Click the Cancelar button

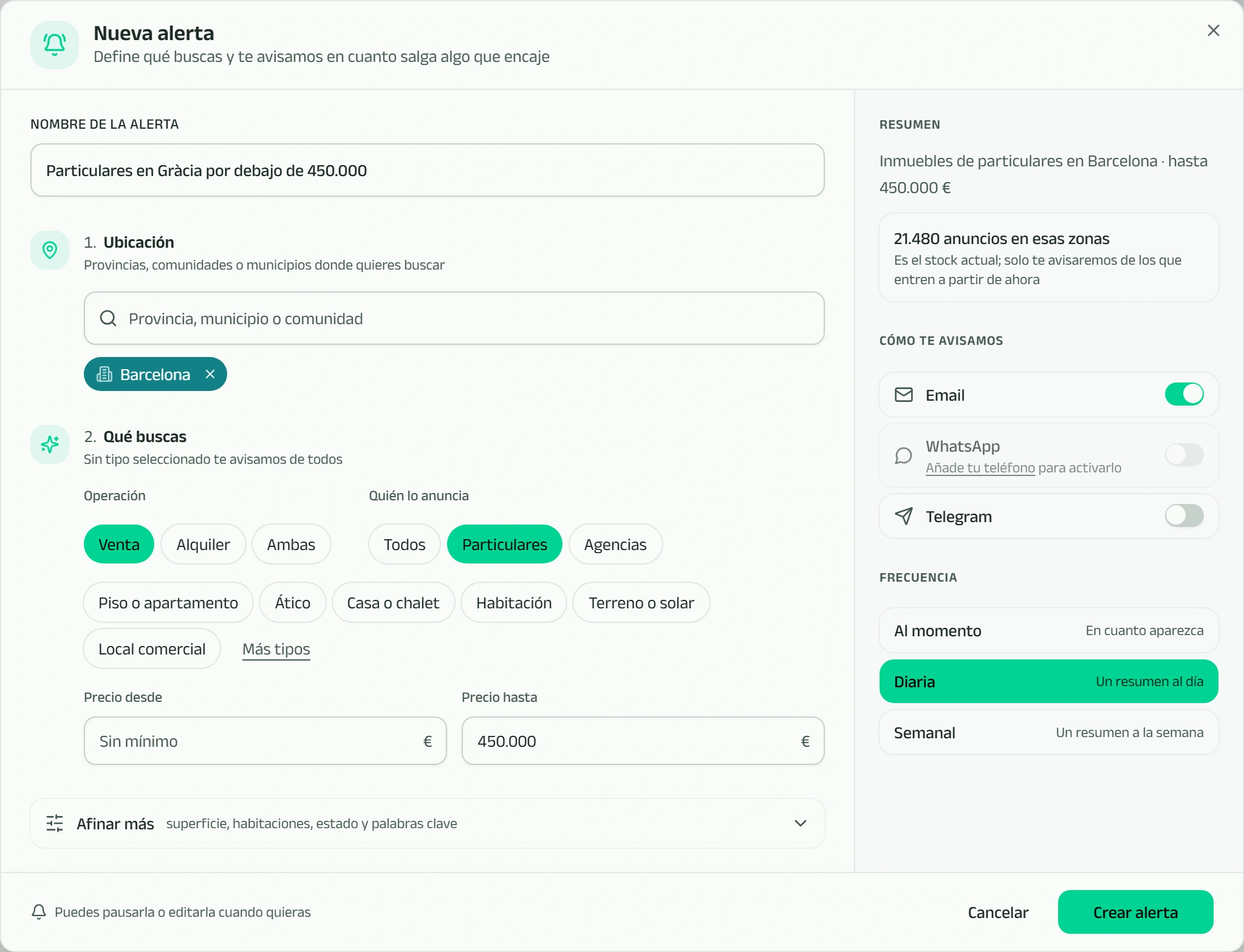pos(998,912)
